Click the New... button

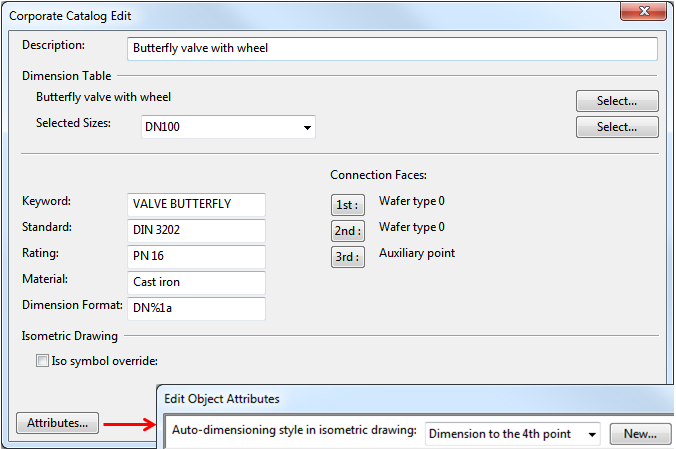[x=639, y=434]
